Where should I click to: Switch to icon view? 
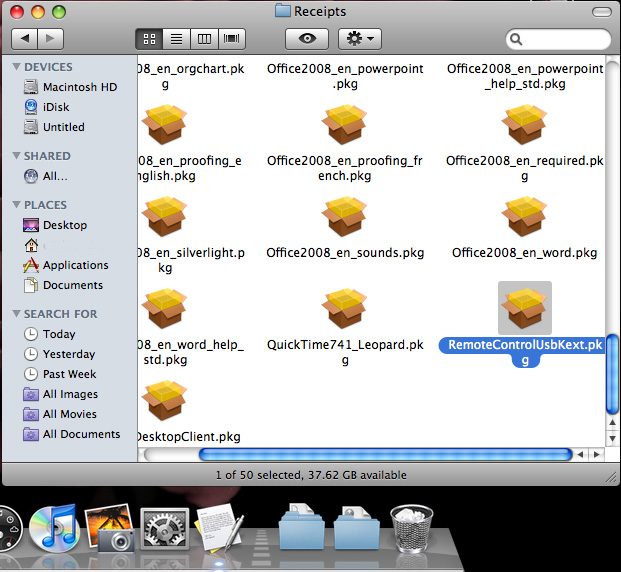(149, 39)
